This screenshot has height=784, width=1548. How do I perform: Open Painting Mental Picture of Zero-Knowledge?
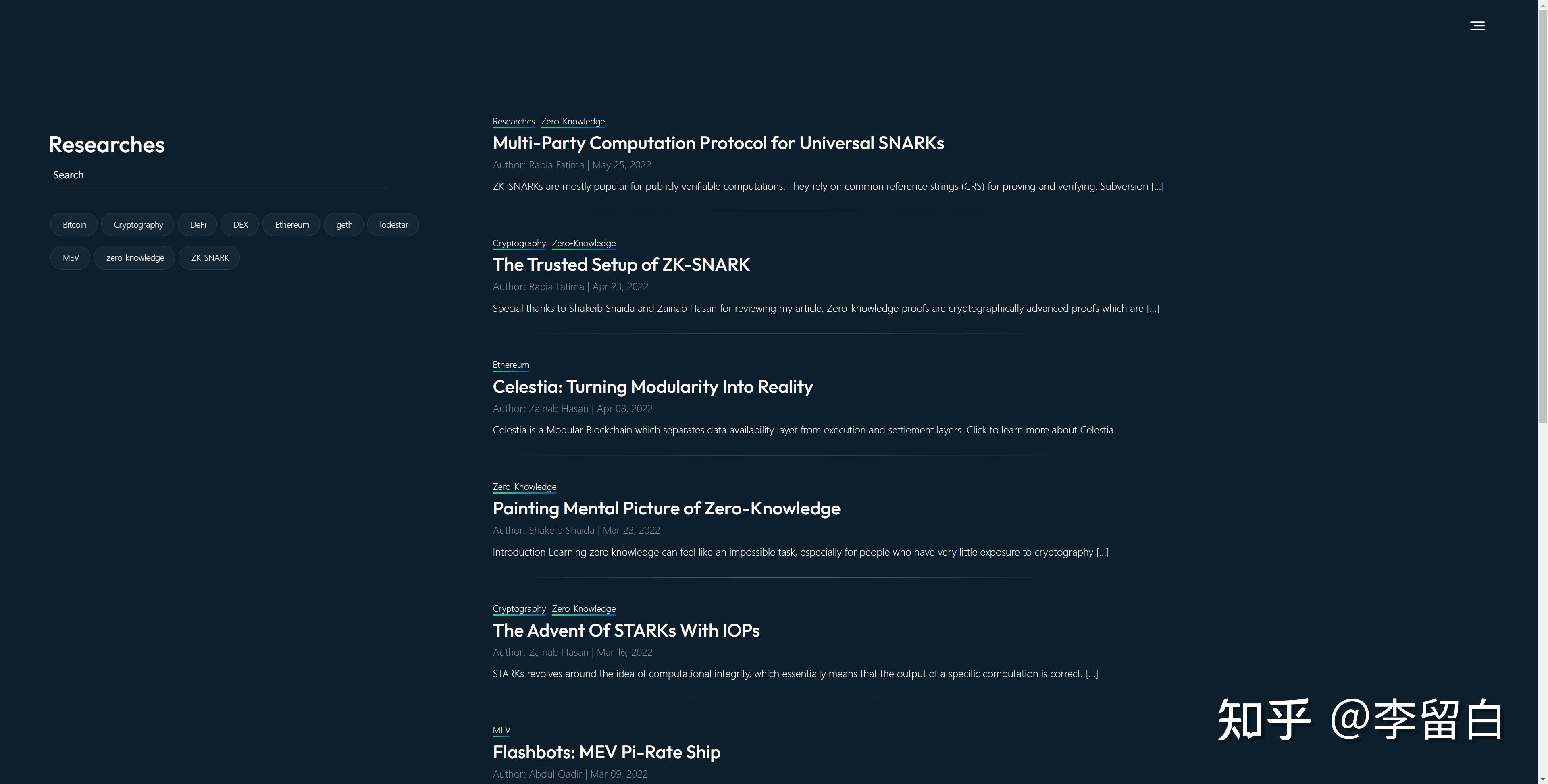(666, 509)
